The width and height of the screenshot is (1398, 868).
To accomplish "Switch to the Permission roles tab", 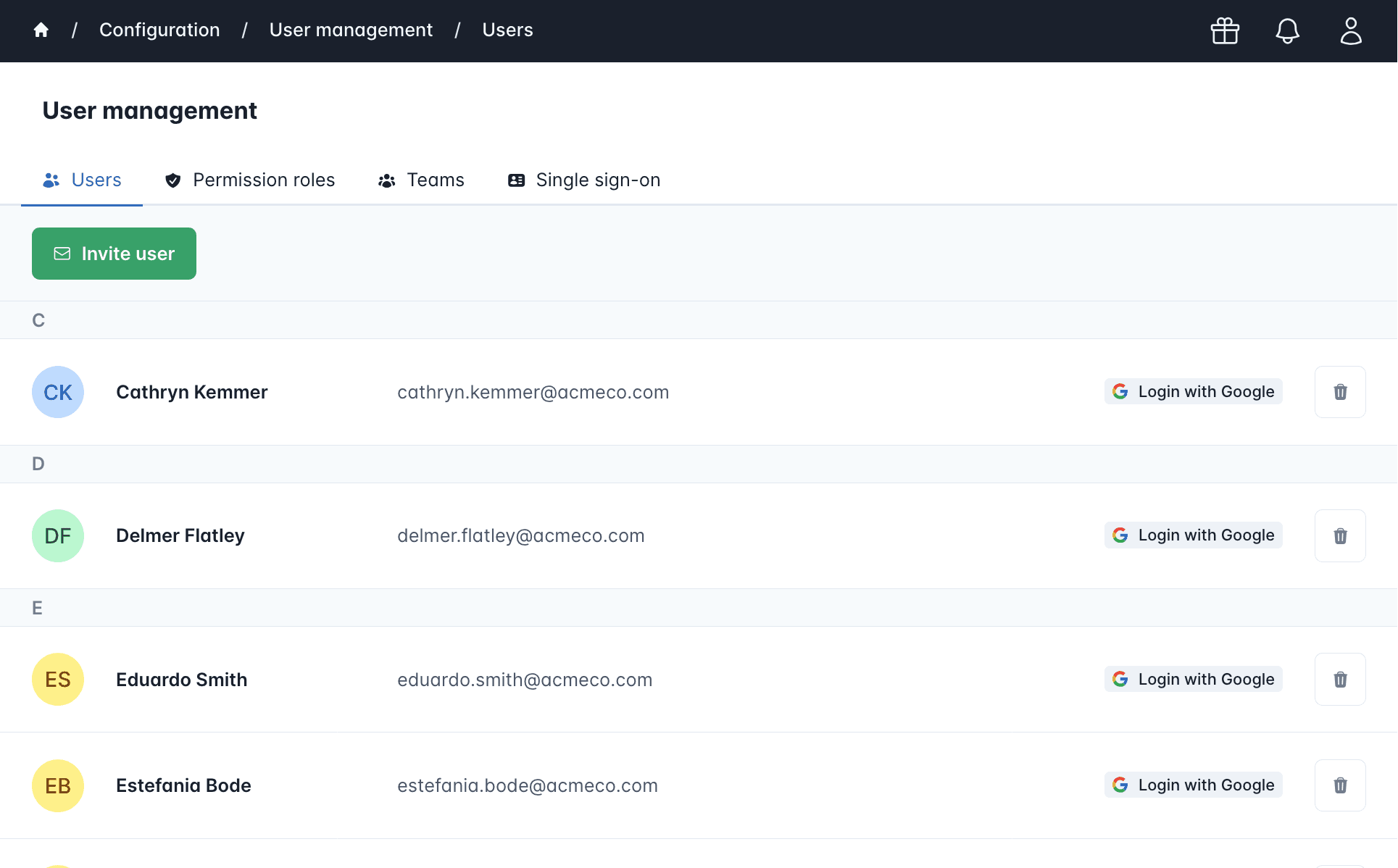I will tap(250, 180).
